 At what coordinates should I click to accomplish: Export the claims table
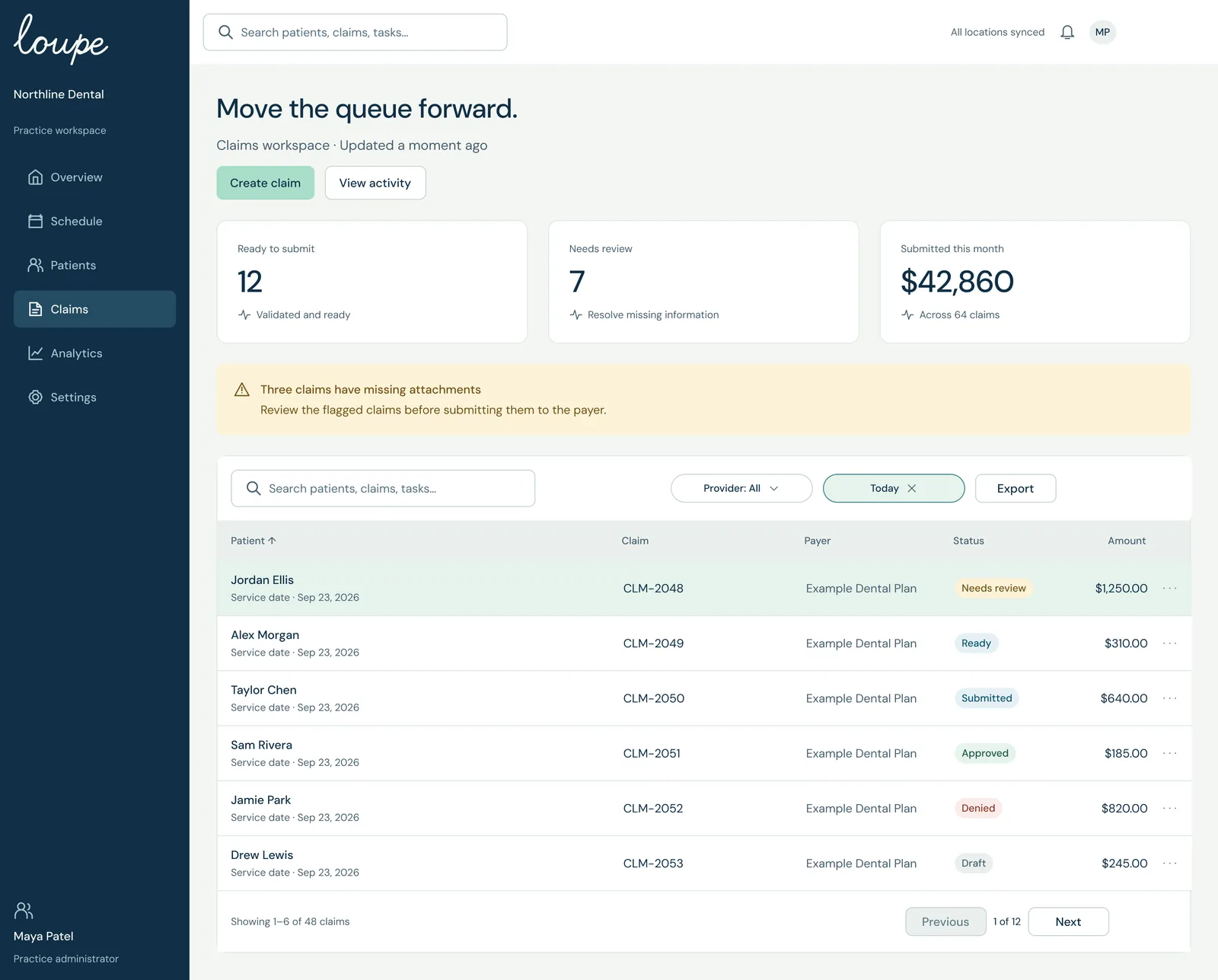pos(1016,489)
